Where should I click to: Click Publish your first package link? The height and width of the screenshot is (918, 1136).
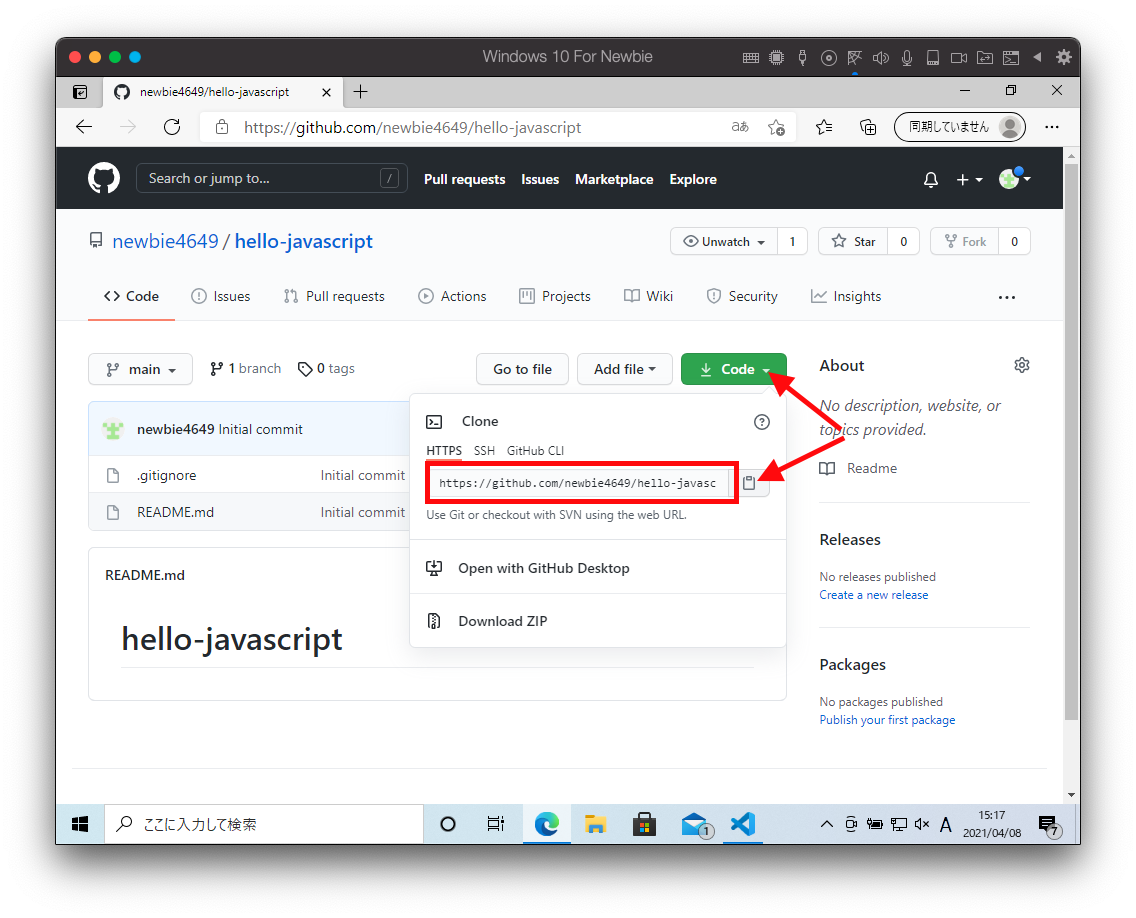point(888,720)
